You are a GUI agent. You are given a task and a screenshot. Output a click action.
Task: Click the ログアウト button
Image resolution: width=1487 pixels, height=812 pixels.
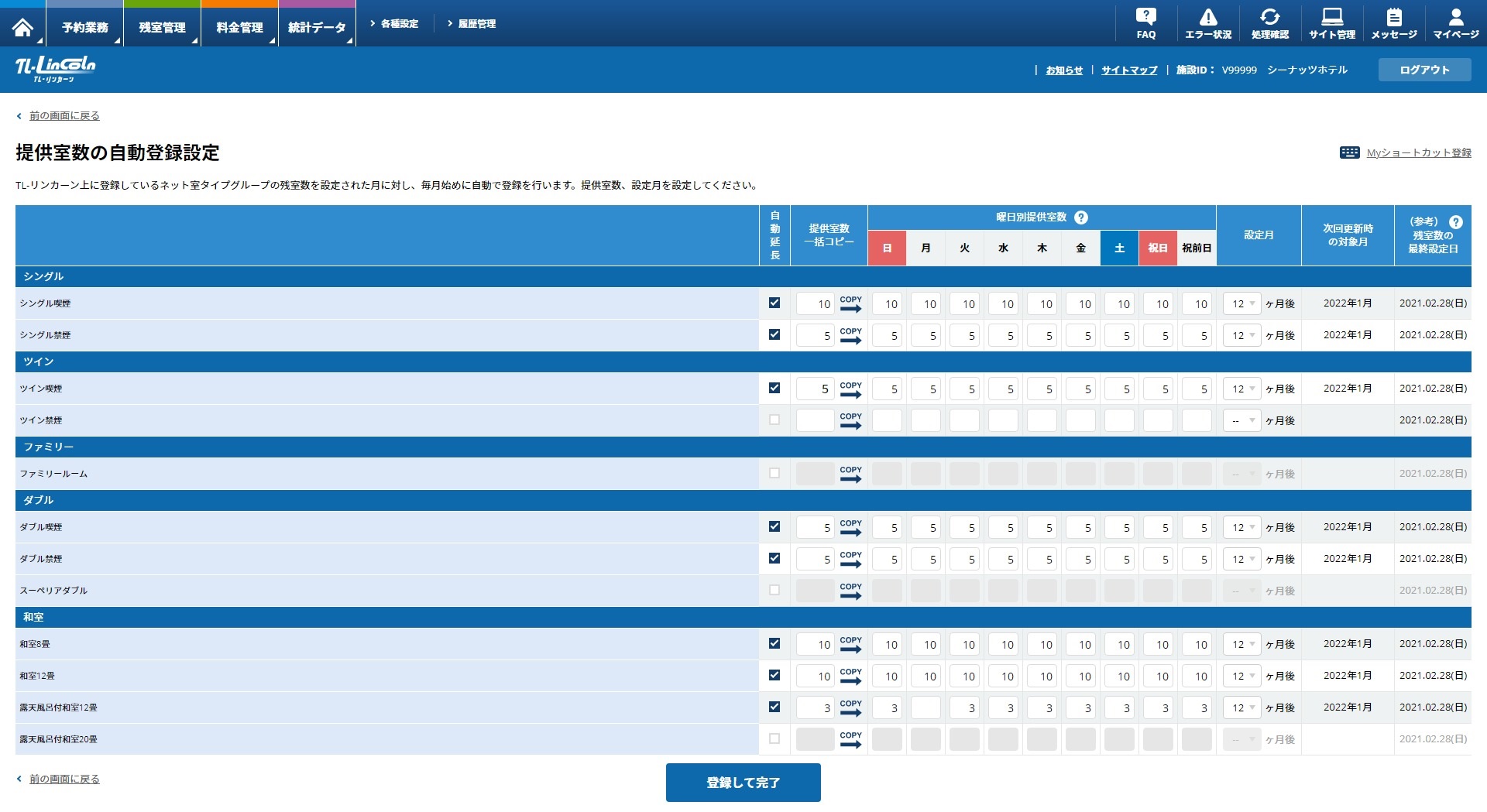click(1424, 70)
